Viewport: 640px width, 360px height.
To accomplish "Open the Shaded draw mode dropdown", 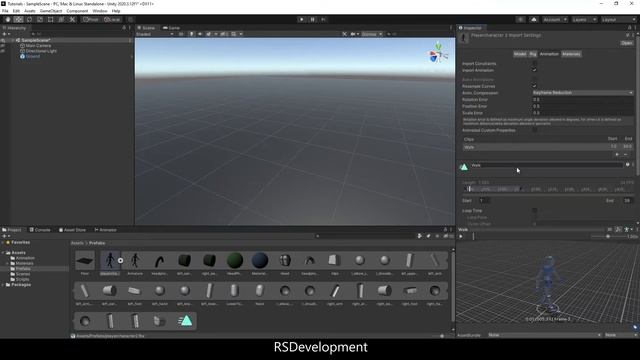I will pyautogui.click(x=154, y=34).
